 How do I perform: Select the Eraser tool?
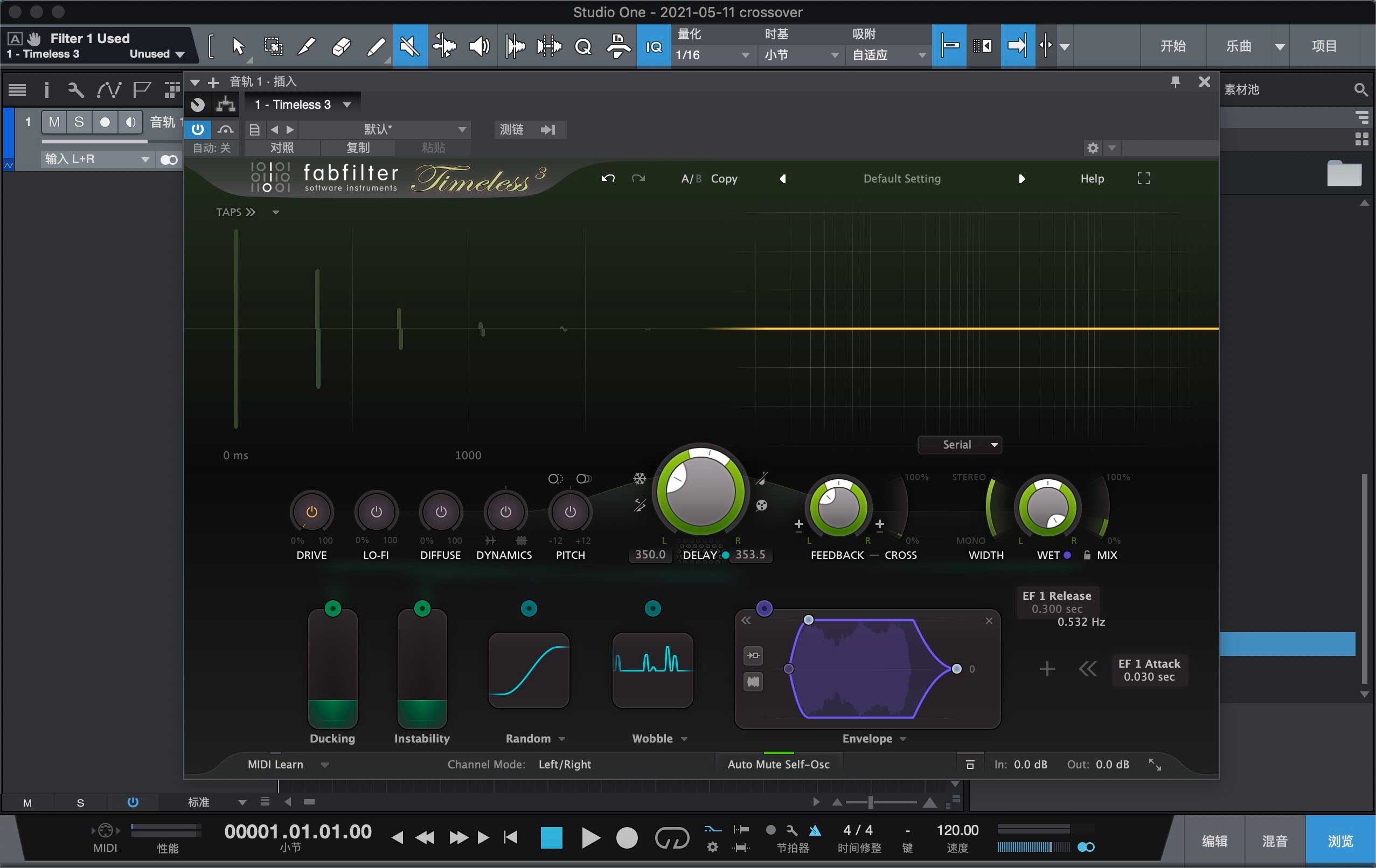click(341, 46)
